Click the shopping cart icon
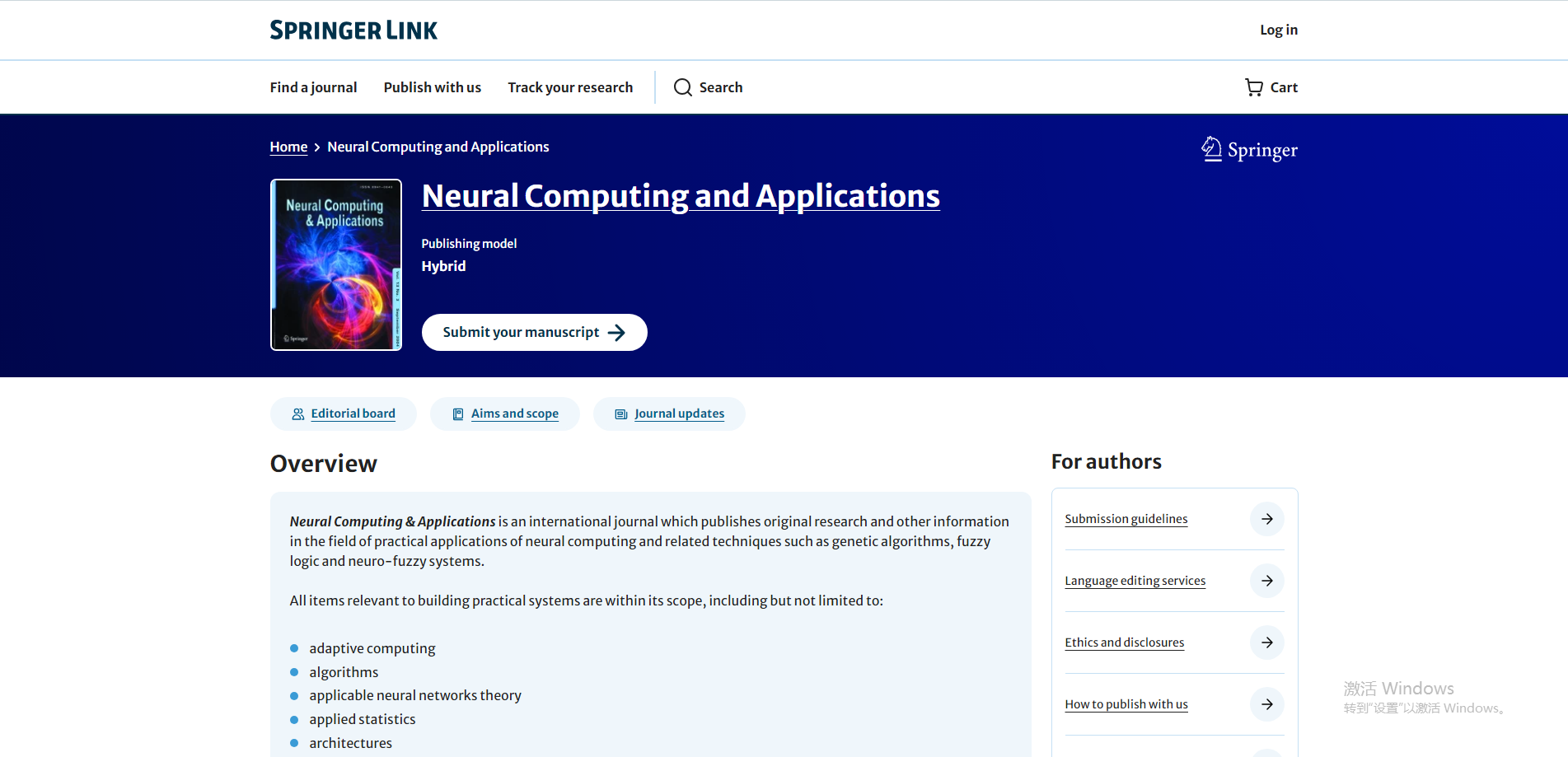 1254,87
